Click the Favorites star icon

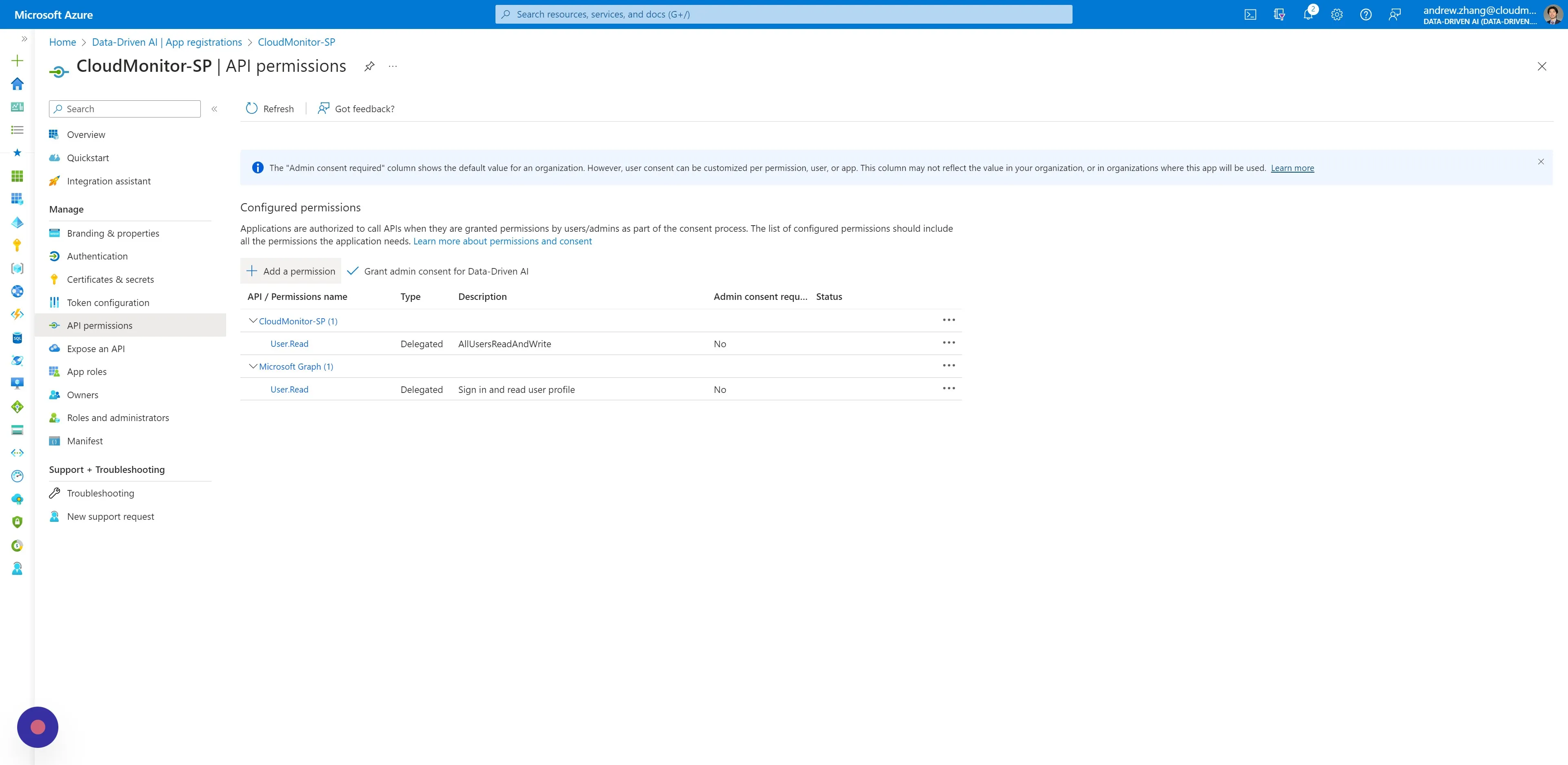(x=18, y=153)
